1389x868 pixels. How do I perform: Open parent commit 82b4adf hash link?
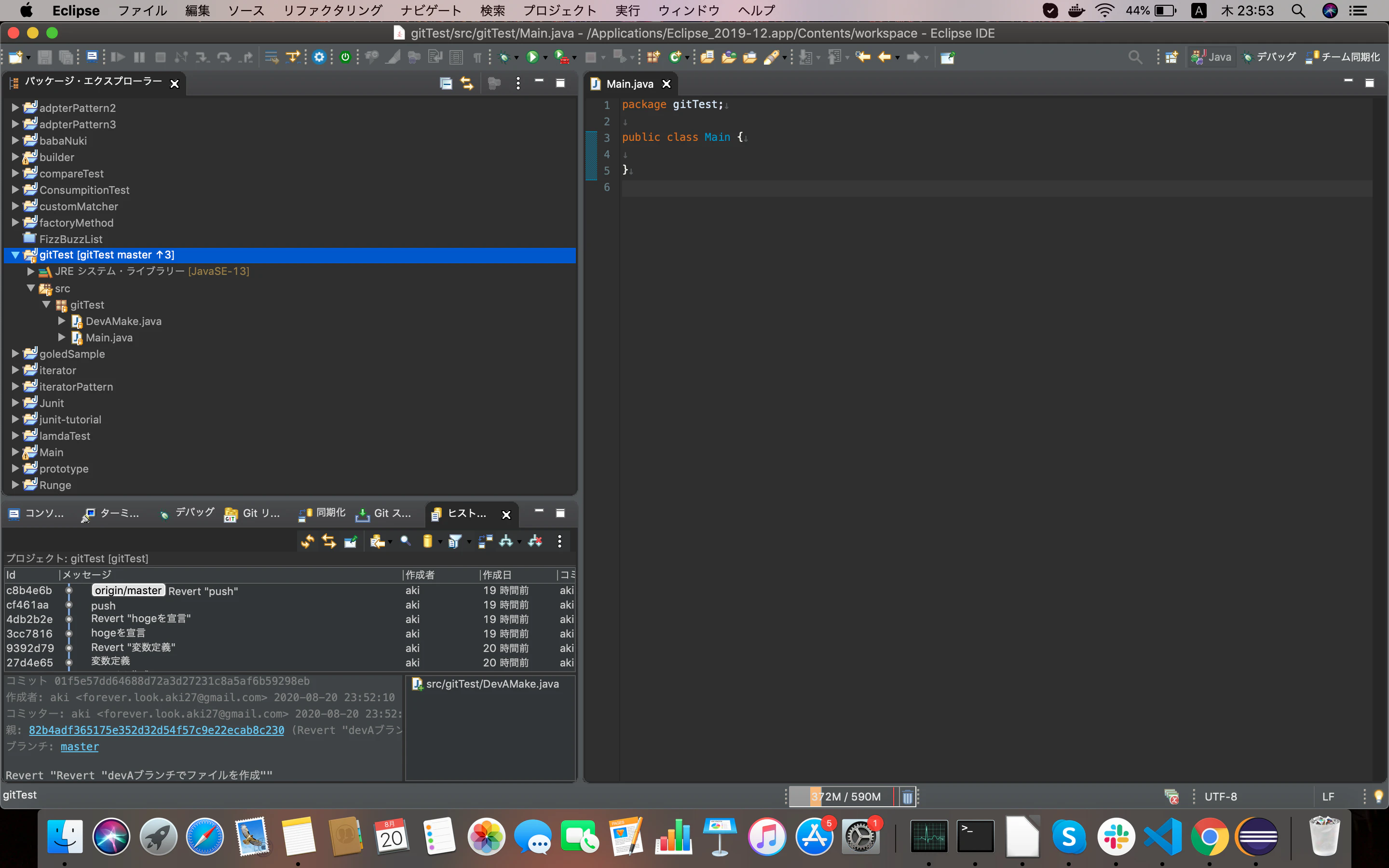click(156, 730)
